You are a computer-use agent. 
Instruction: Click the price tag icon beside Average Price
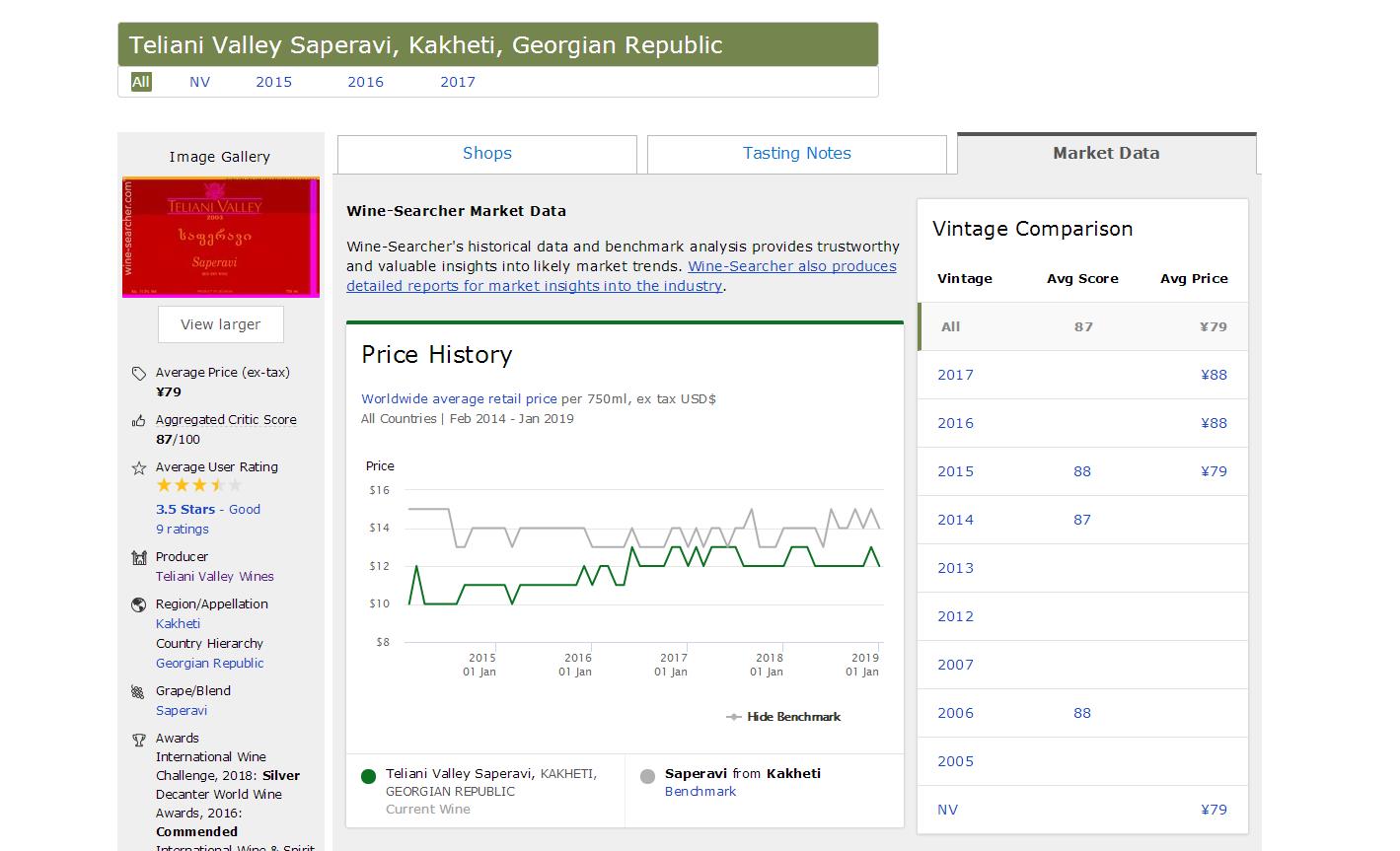point(138,373)
